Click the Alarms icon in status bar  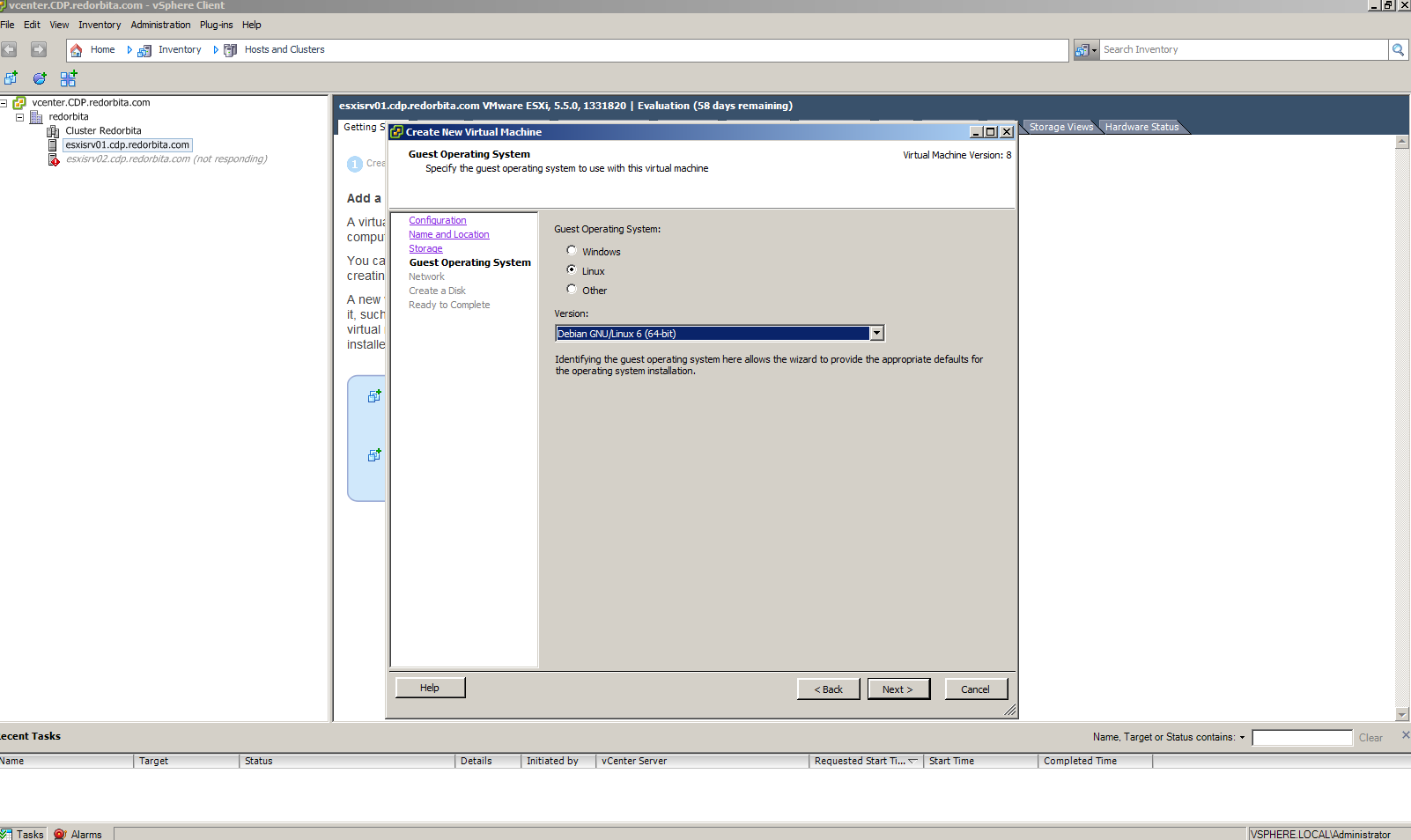tap(60, 834)
